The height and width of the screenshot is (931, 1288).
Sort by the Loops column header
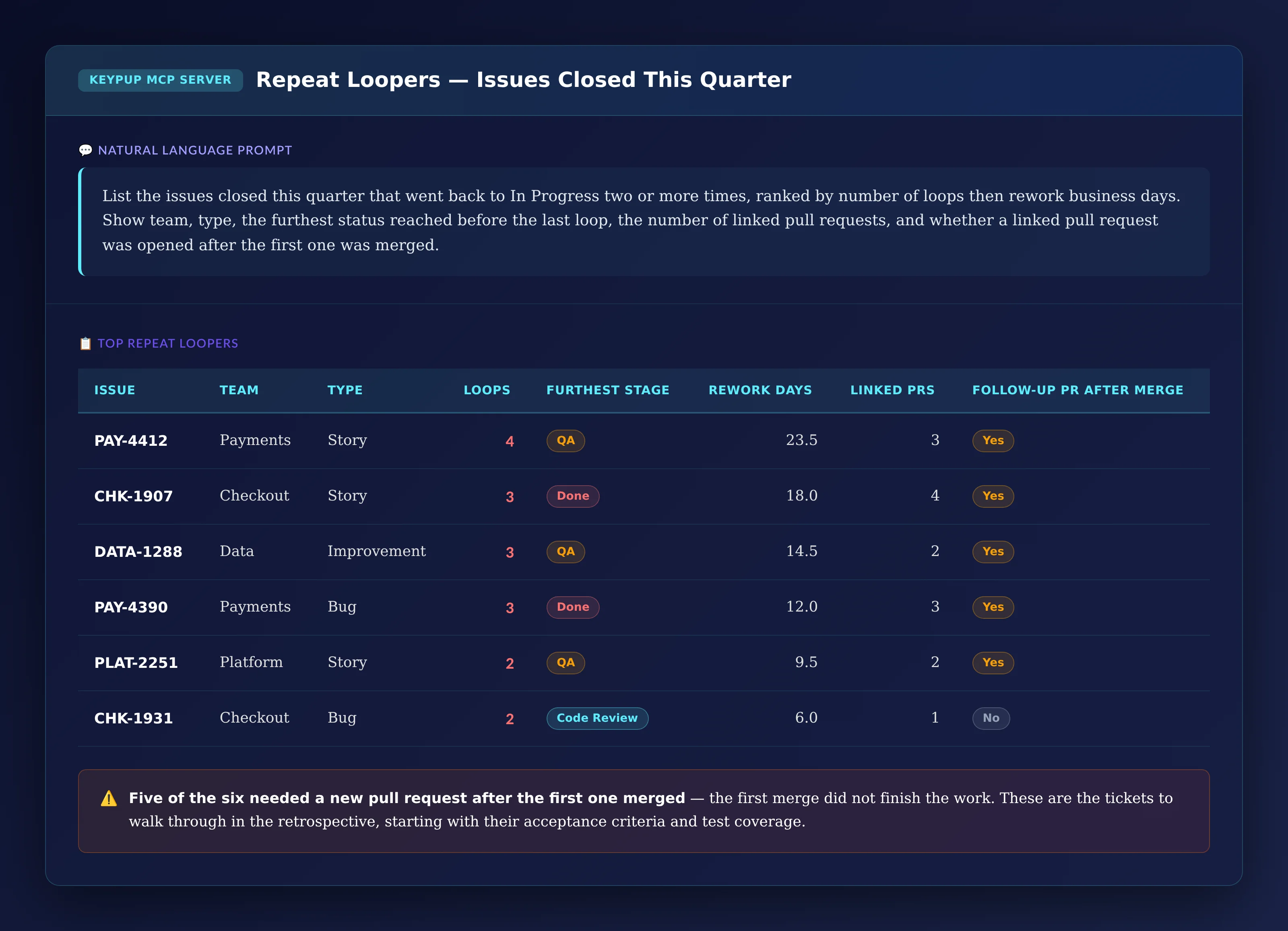[x=487, y=390]
